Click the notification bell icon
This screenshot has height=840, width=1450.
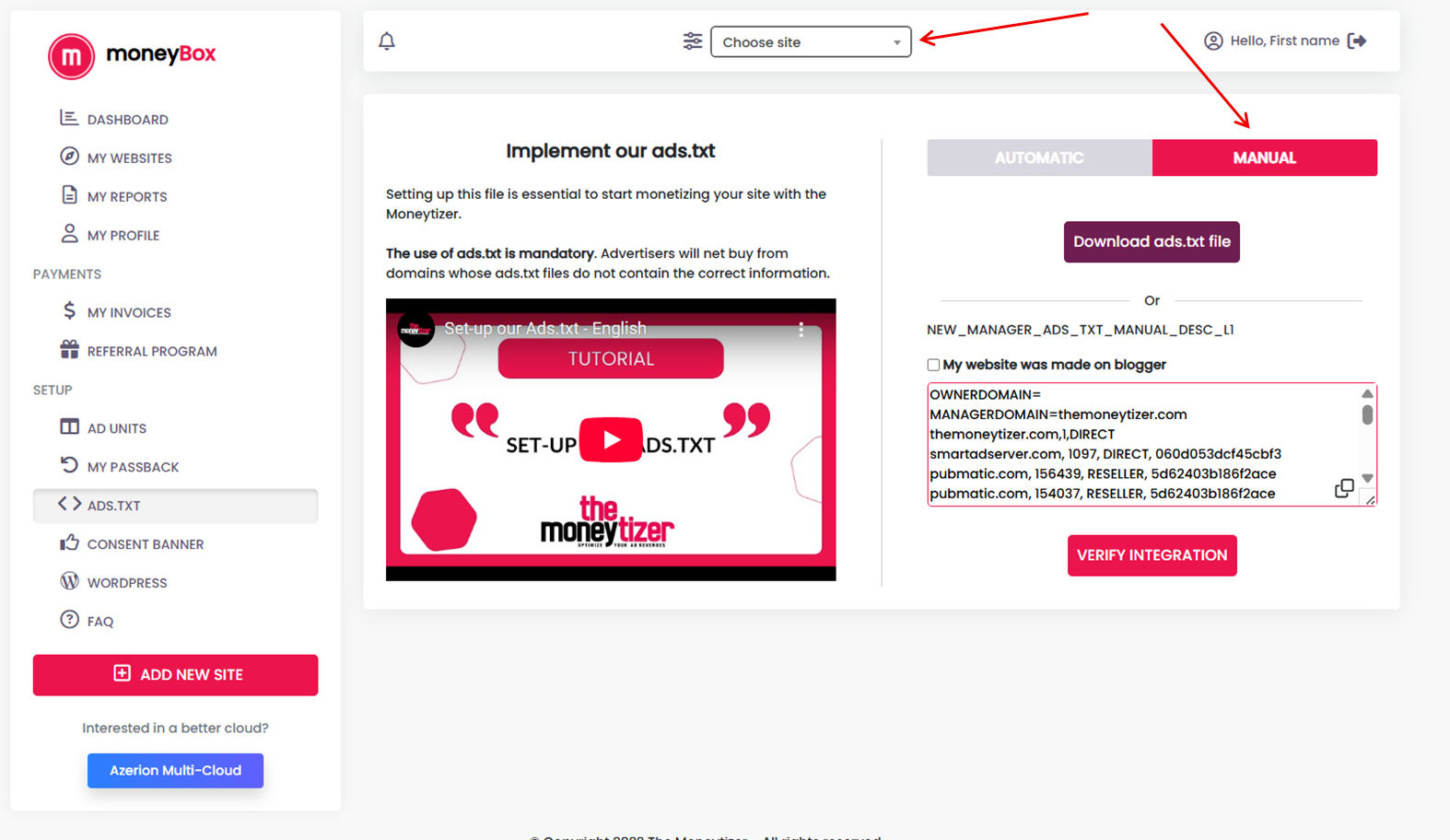click(387, 41)
